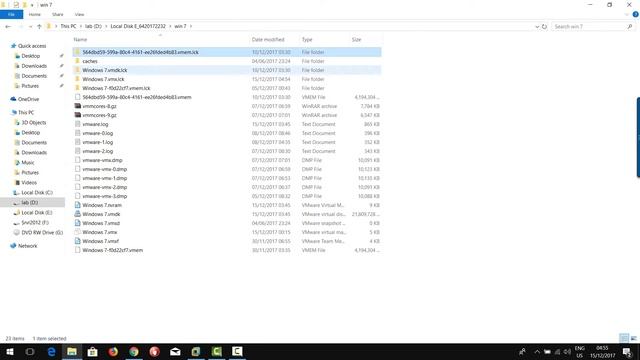Open recent locations dropdown arrow
Screen dimensions: 640x360
point(30,27)
